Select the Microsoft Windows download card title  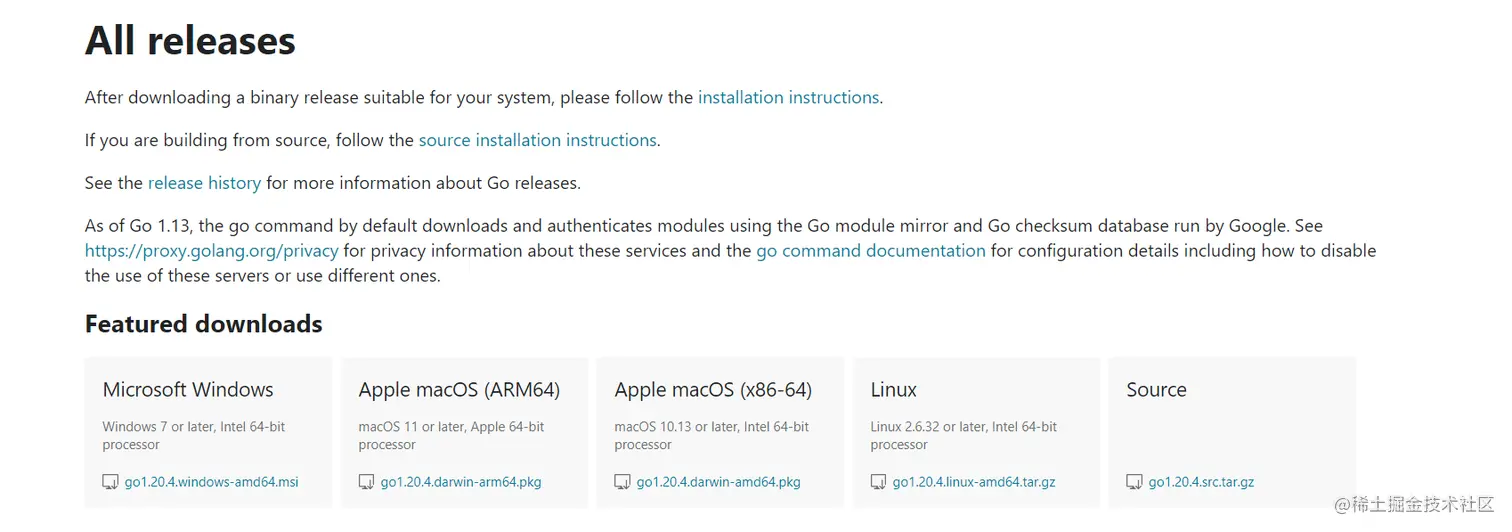point(187,390)
